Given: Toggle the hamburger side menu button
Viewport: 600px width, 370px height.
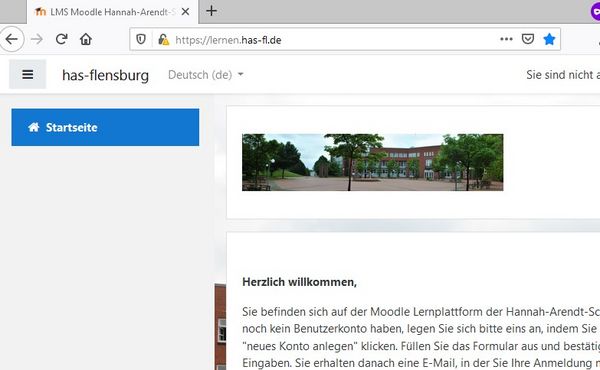Looking at the screenshot, I should click(28, 74).
